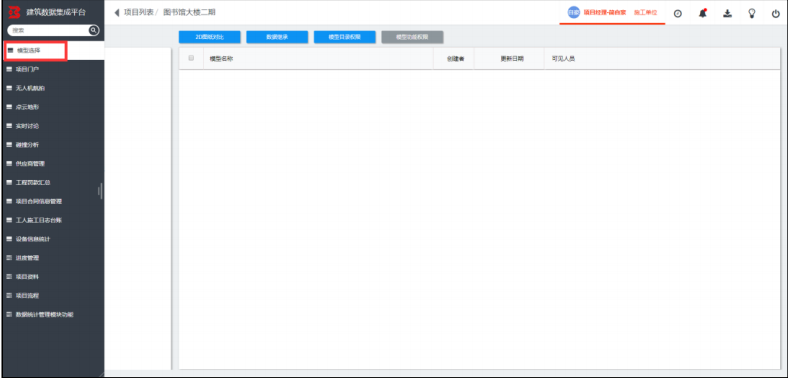Click the download icon in top bar
788x378 pixels.
pyautogui.click(x=727, y=14)
